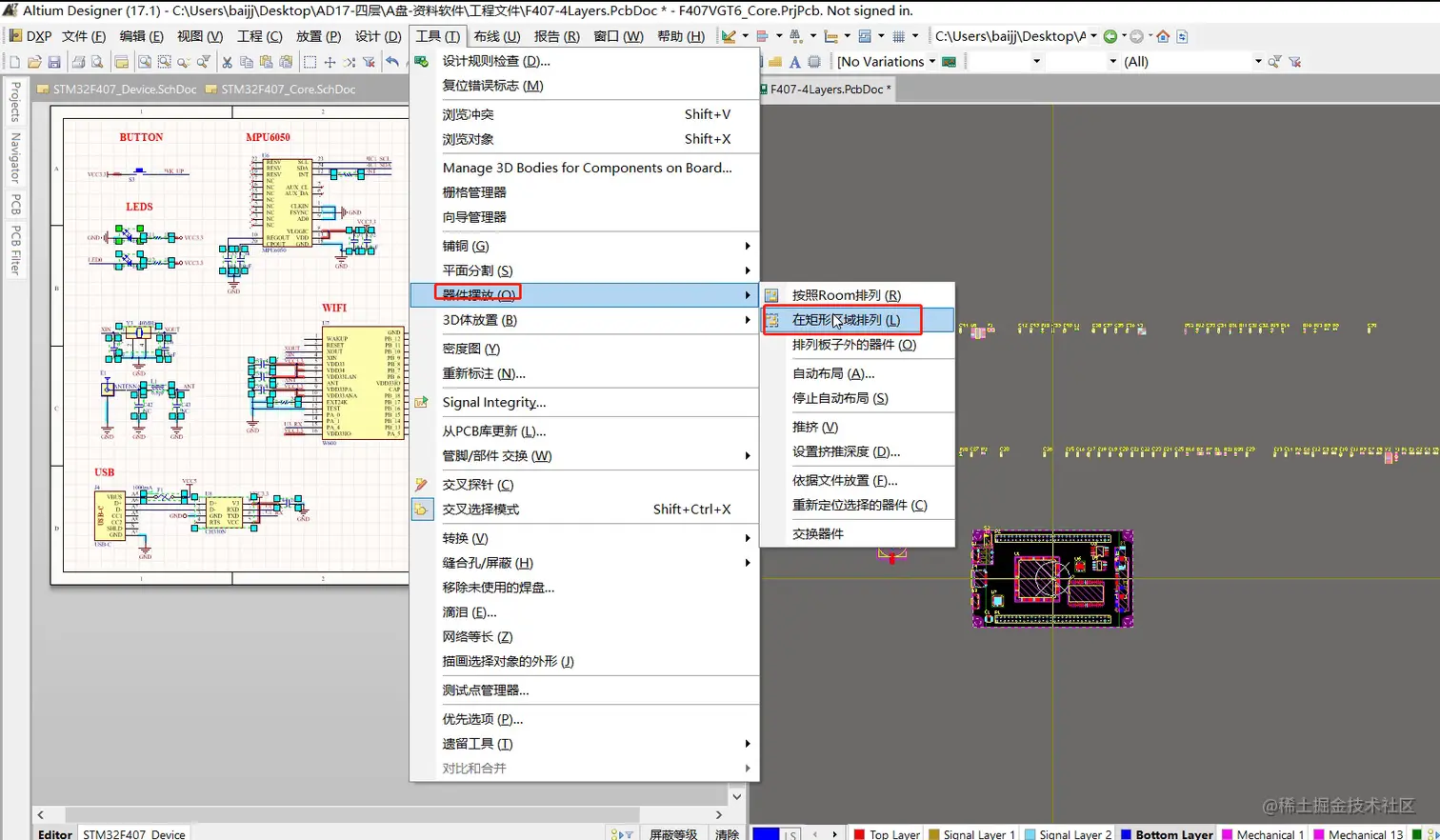Click the Save floppy disk icon
This screenshot has height=840, width=1440.
(x=54, y=62)
